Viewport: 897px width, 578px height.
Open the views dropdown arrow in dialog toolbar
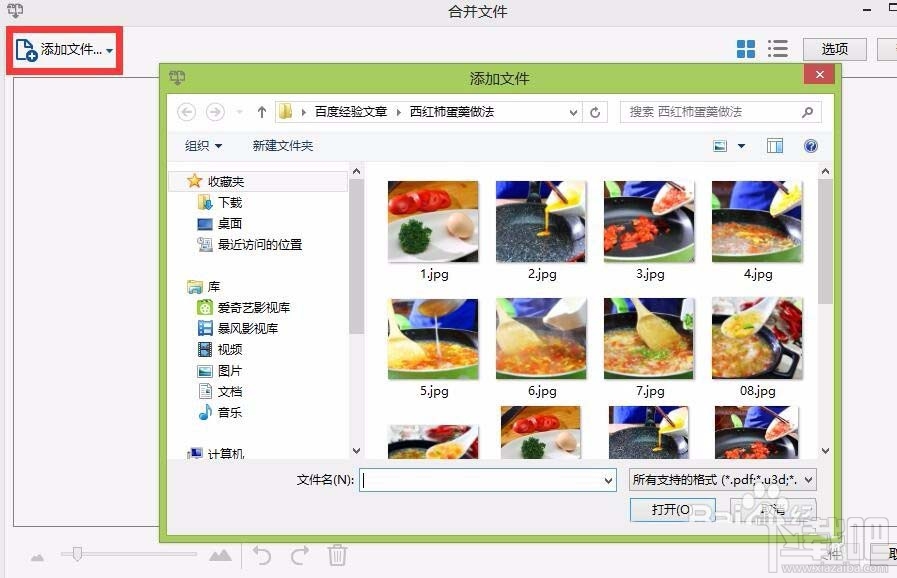click(741, 145)
